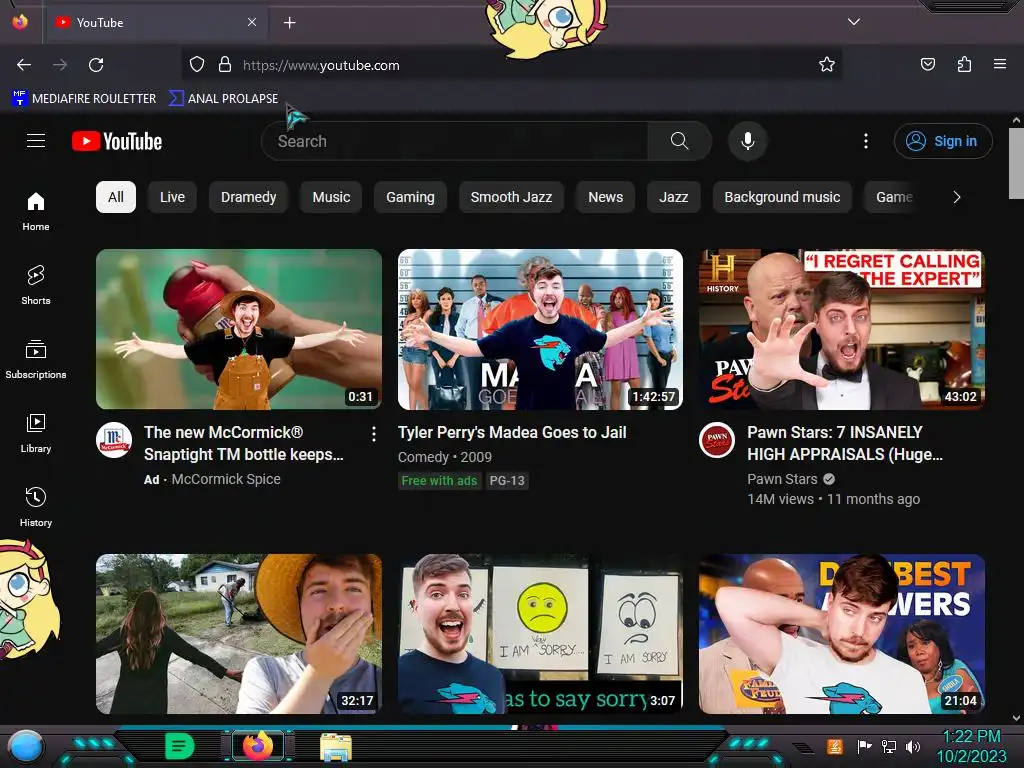Open Subscriptions in the sidebar
Viewport: 1024px width, 768px height.
point(36,359)
